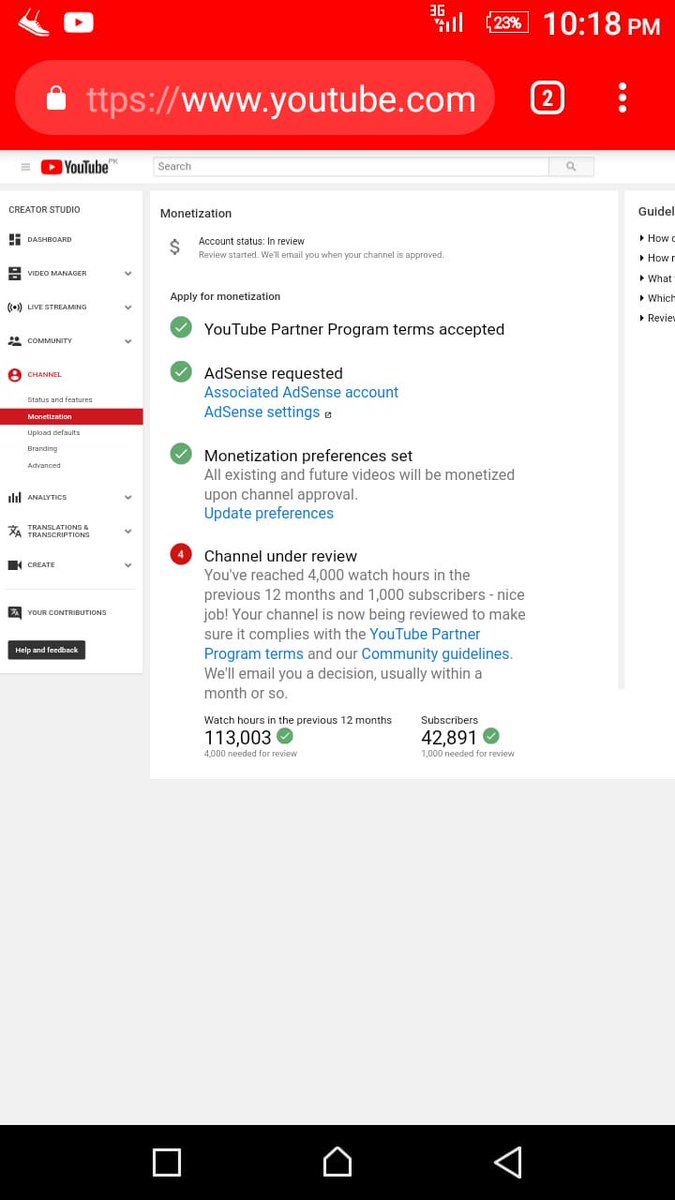Viewport: 675px width, 1200px height.
Task: Open Branding under Channel
Action: (42, 449)
